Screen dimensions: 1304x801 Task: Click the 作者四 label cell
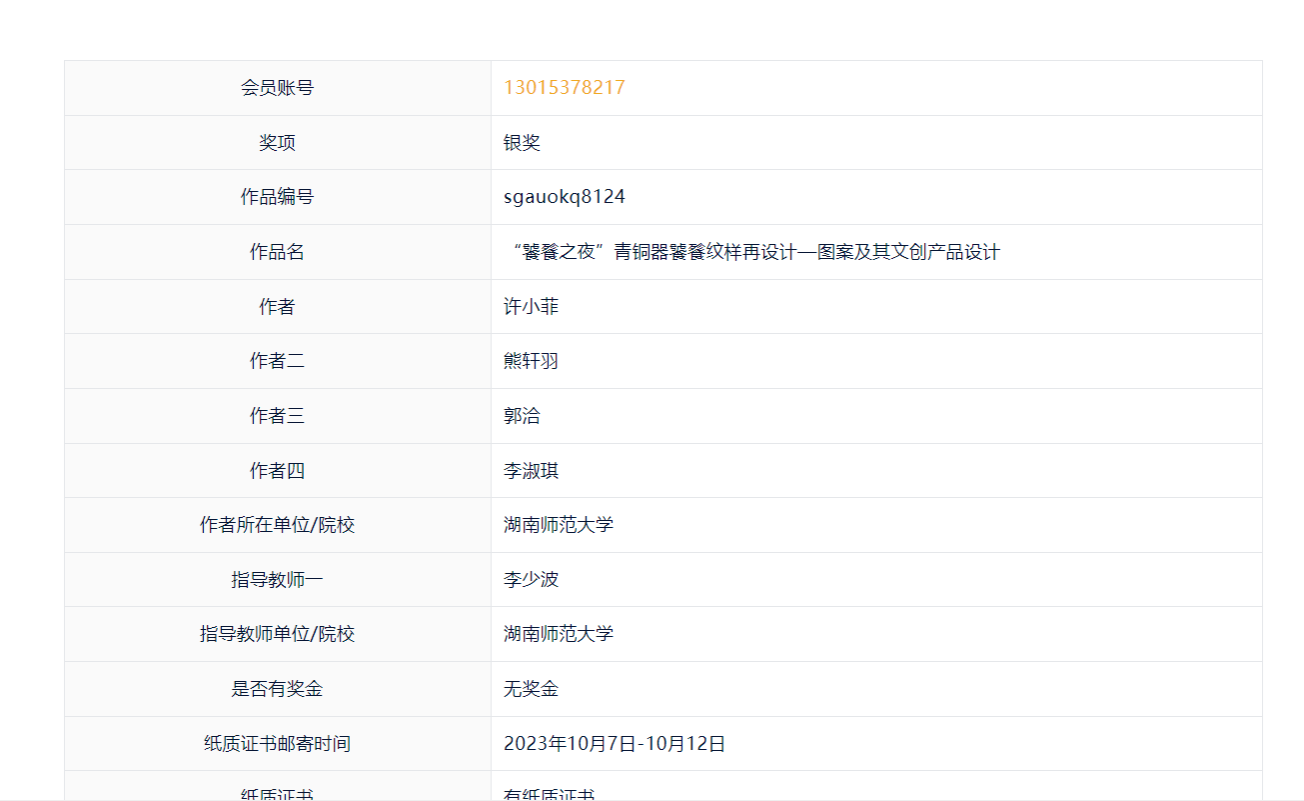coord(277,471)
